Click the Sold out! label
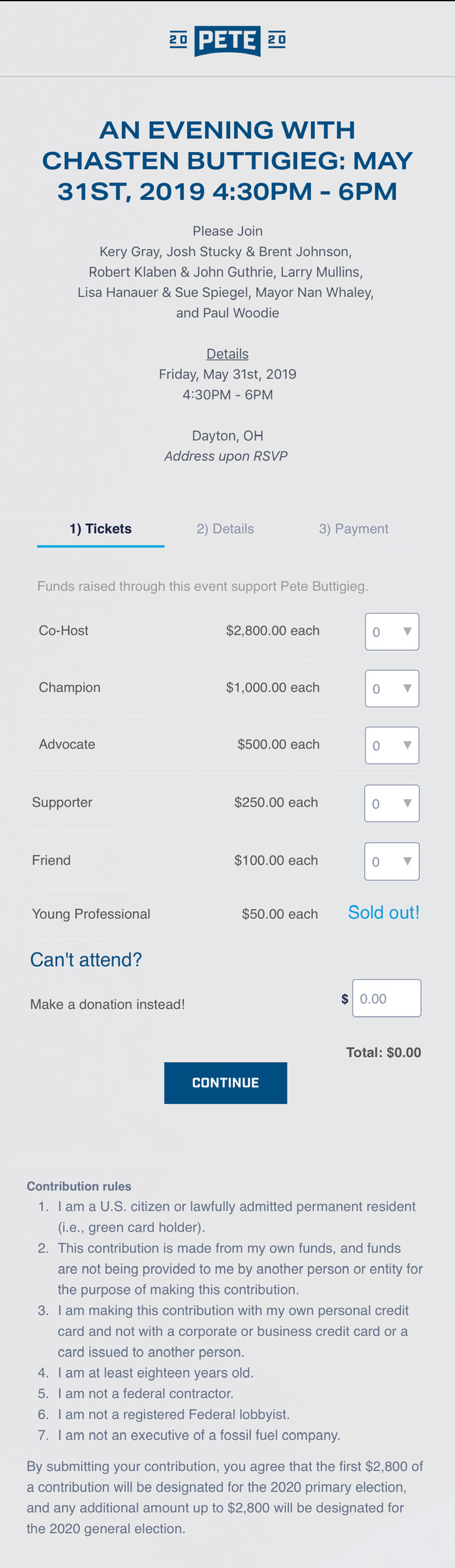This screenshot has width=455, height=1568. click(x=383, y=913)
